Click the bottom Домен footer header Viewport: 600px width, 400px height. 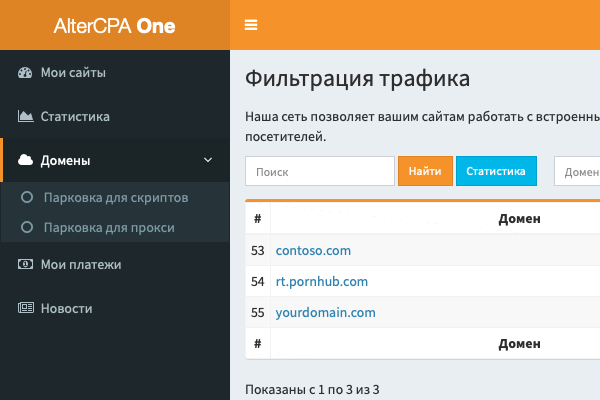(x=519, y=344)
